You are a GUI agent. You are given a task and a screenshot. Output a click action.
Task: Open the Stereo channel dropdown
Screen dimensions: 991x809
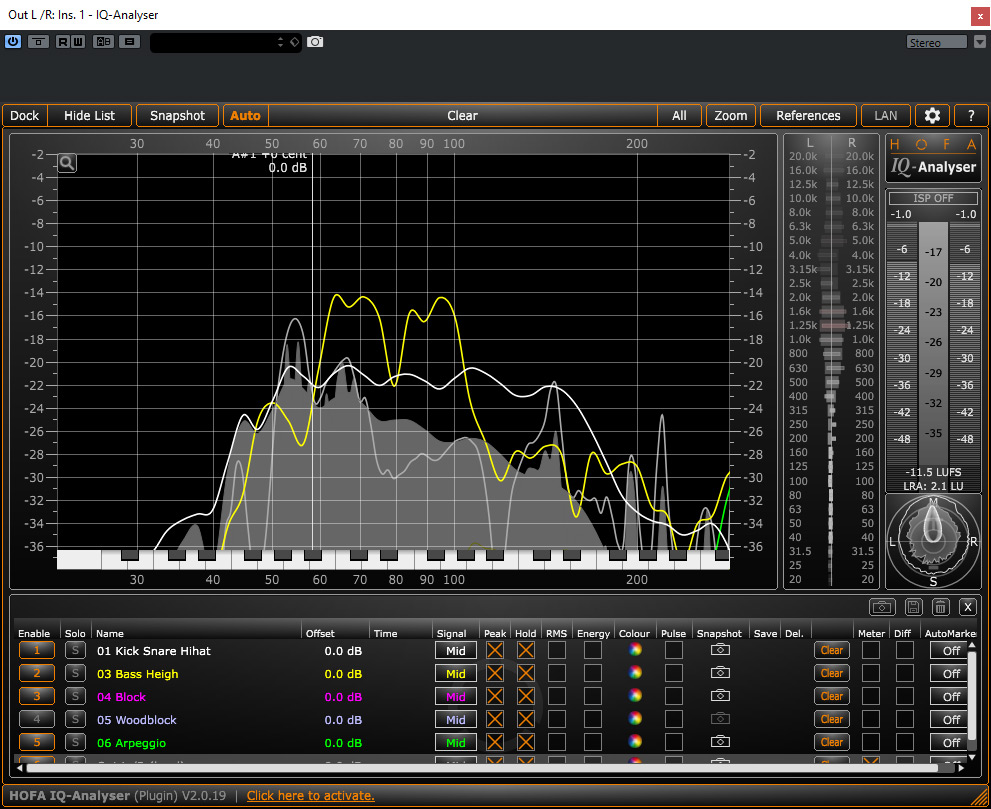click(x=937, y=42)
